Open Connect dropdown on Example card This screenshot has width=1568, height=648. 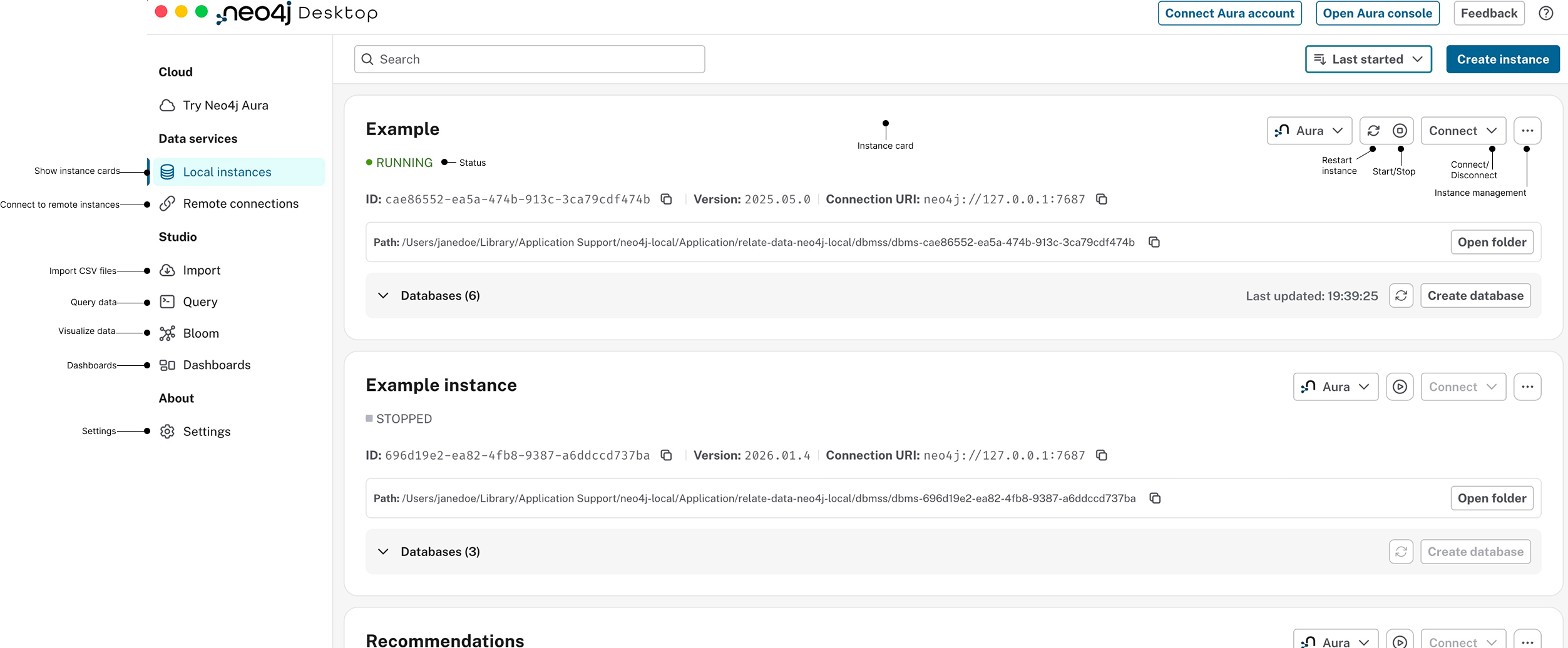click(x=1463, y=131)
